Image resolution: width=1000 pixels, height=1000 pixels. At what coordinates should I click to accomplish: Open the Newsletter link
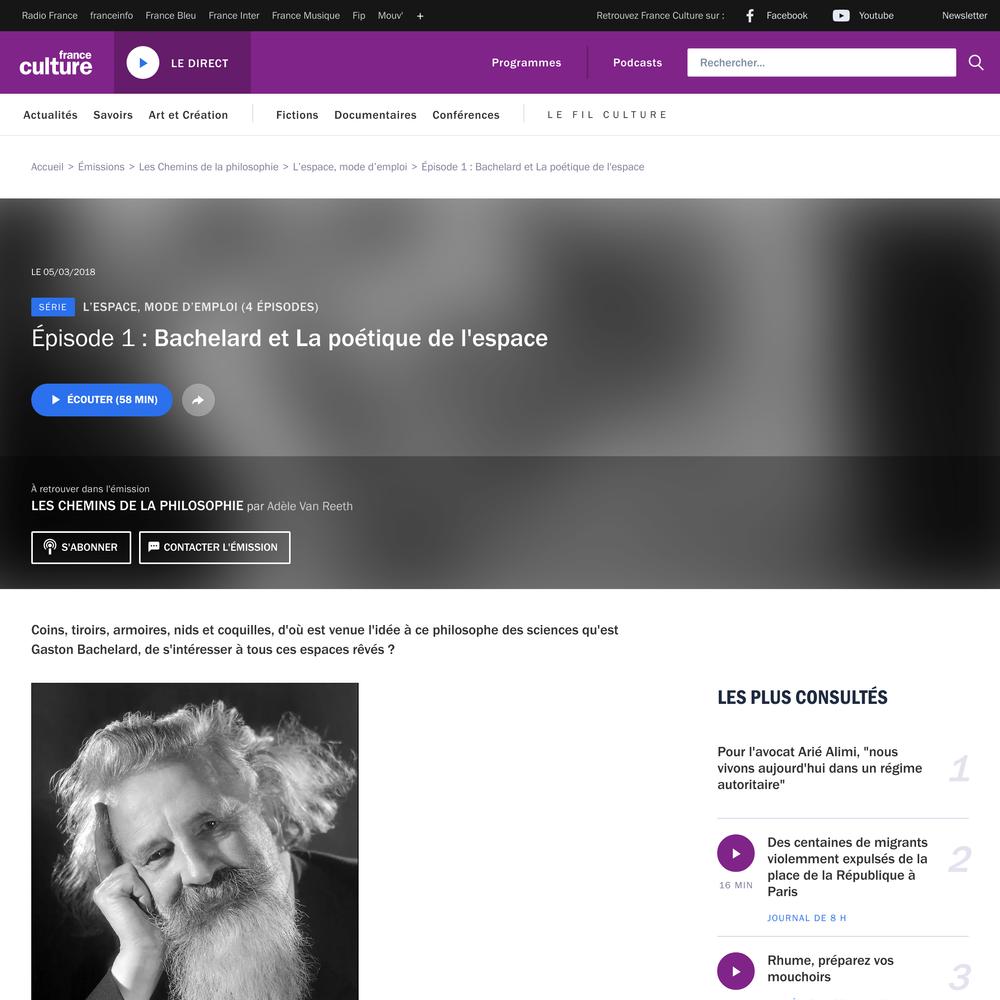point(964,15)
